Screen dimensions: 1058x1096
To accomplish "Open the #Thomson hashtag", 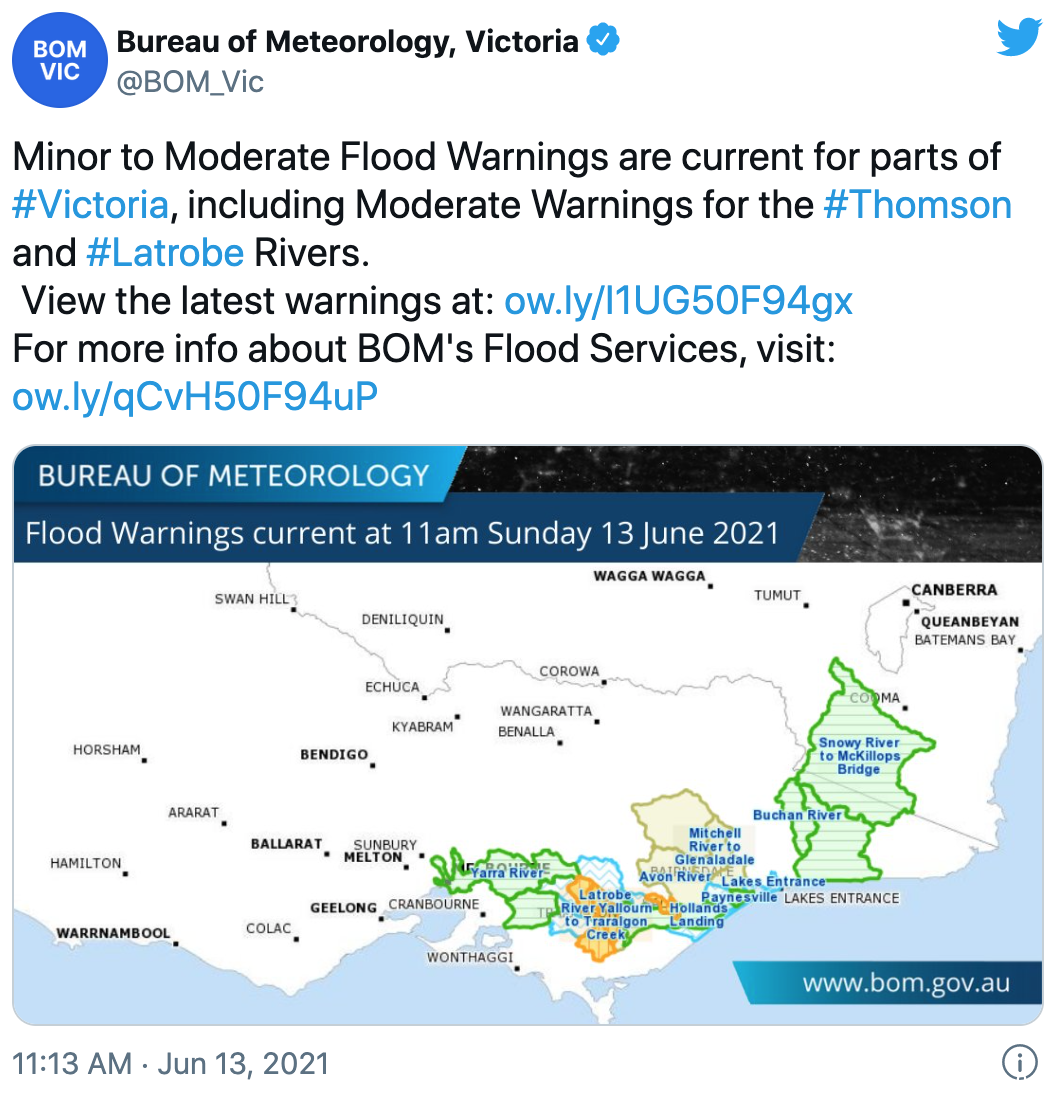I will coord(918,205).
